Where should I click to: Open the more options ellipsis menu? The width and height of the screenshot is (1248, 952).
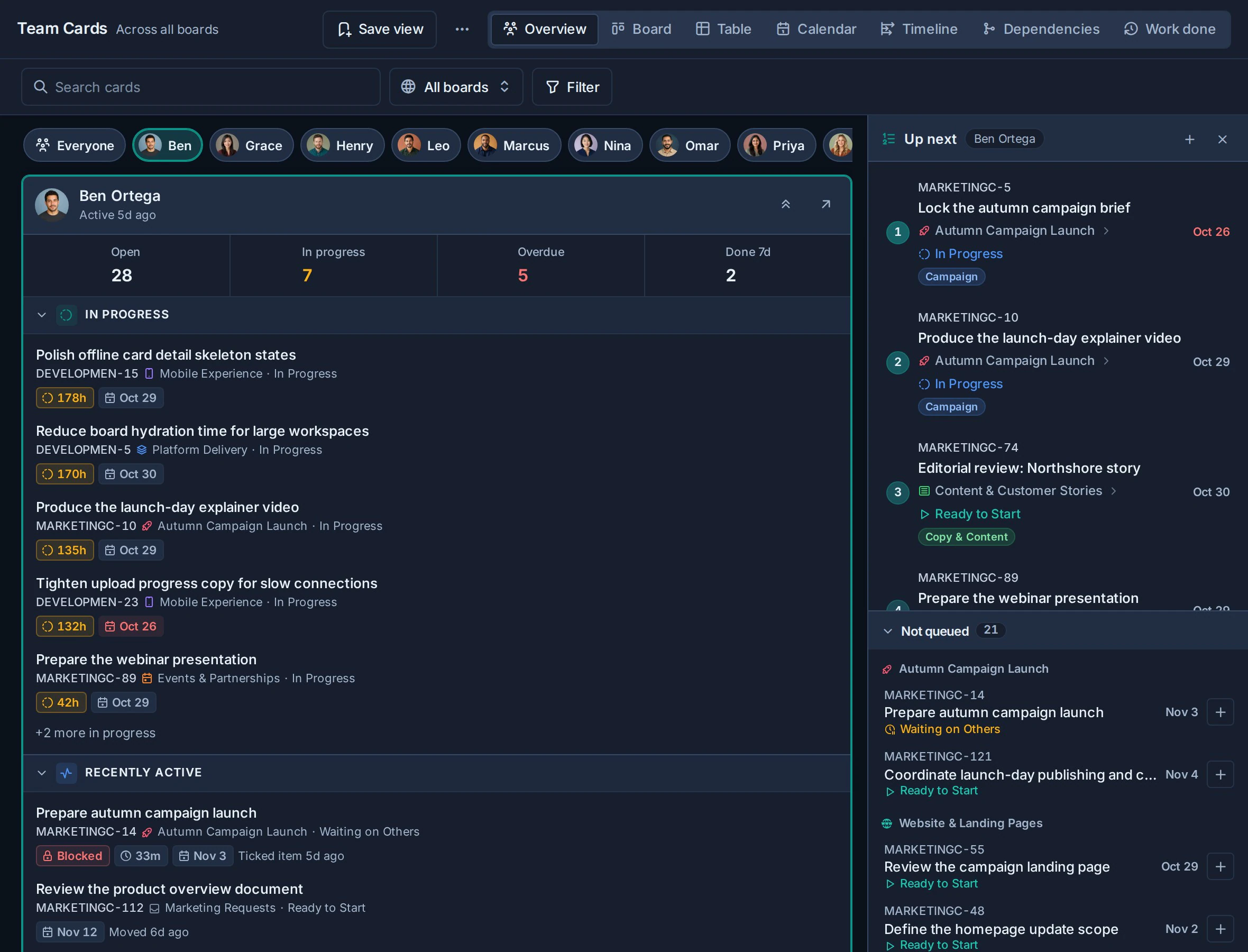[462, 29]
